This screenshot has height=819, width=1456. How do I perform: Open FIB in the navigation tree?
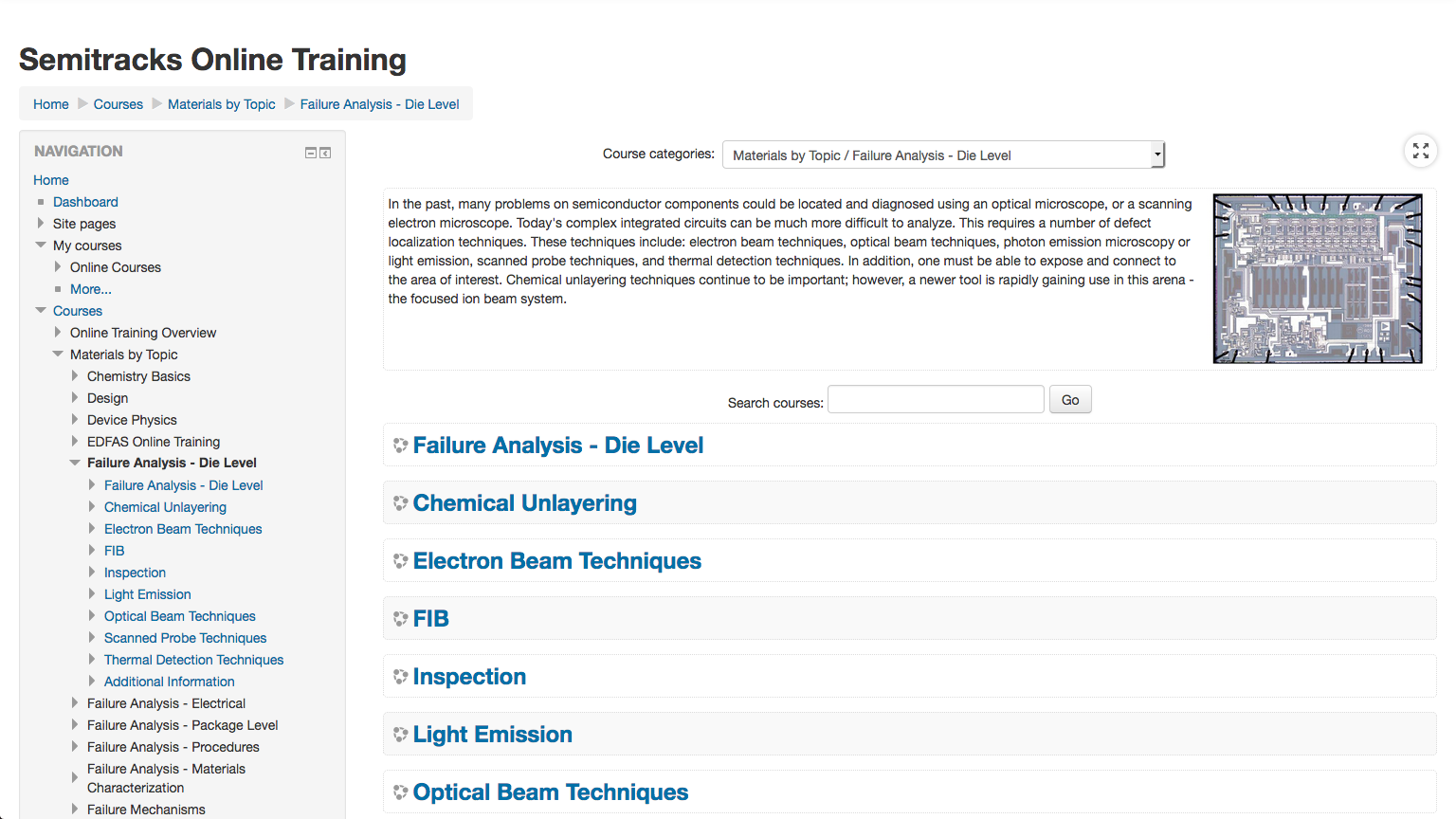(x=115, y=551)
